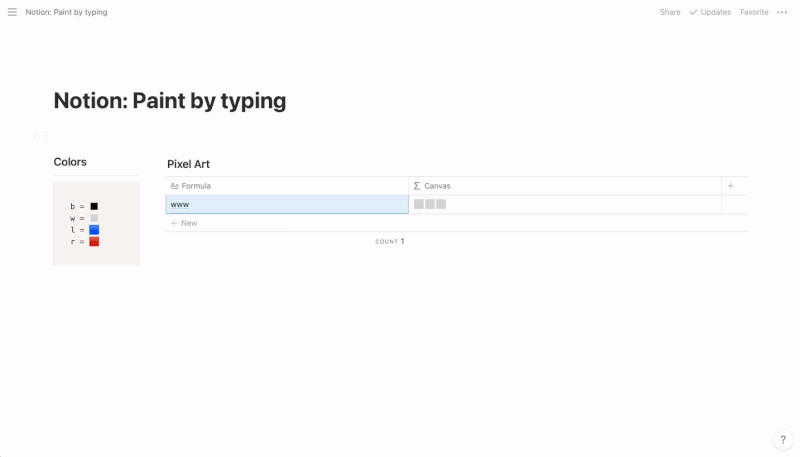Click the black color square for b
Image resolution: width=800 pixels, height=457 pixels.
pyautogui.click(x=94, y=206)
